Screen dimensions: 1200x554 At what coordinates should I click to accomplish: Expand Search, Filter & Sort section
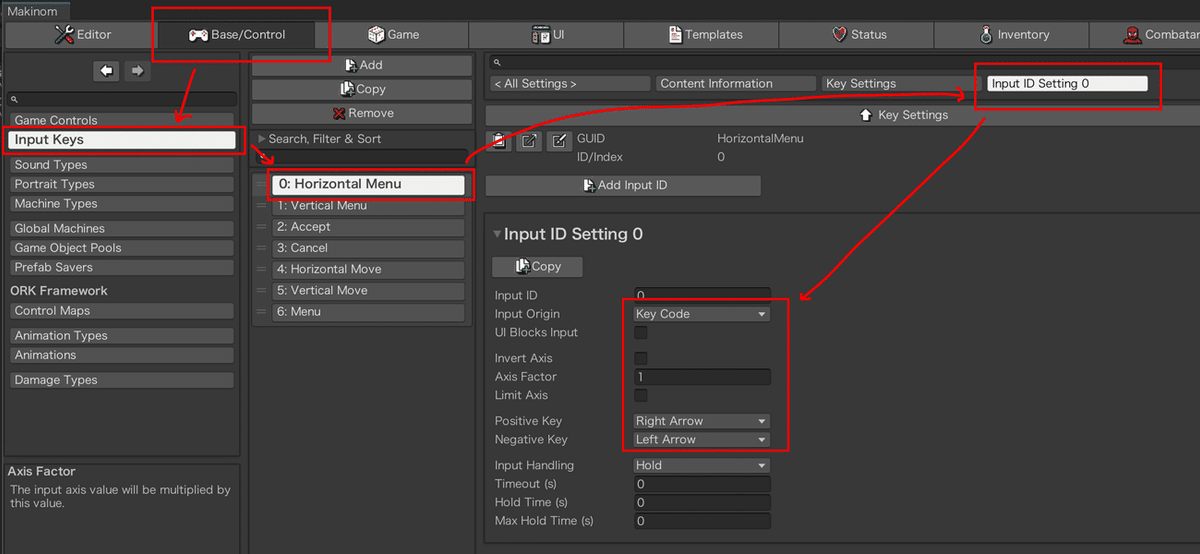(x=319, y=139)
